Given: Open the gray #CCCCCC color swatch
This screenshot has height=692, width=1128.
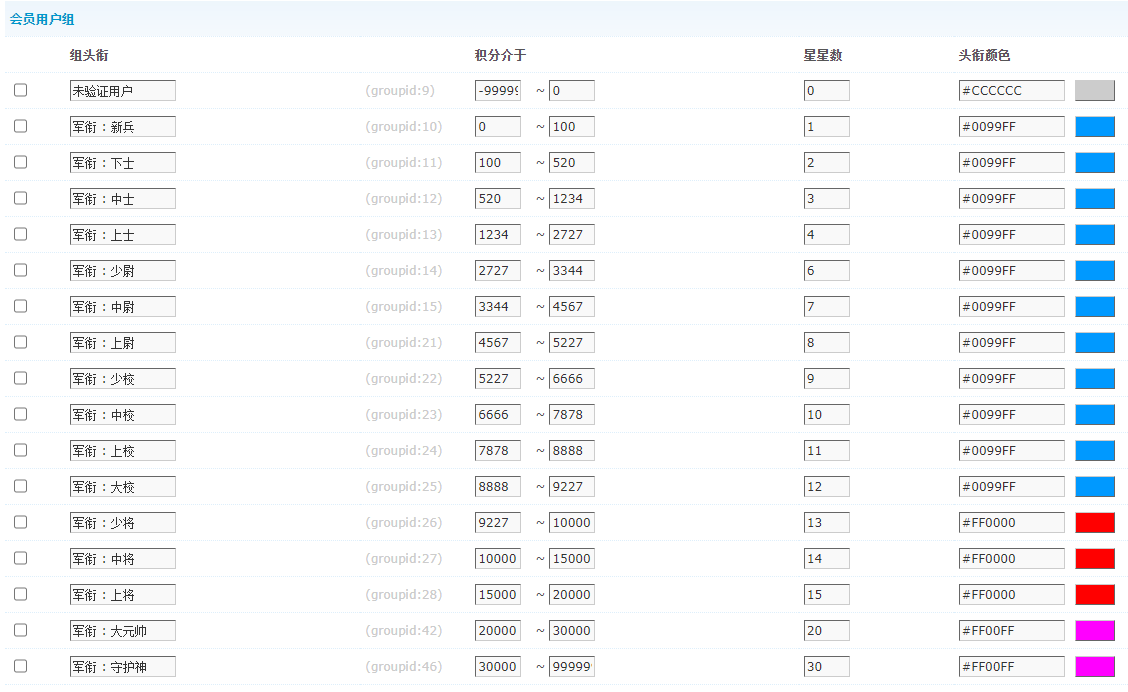Looking at the screenshot, I should (1095, 91).
